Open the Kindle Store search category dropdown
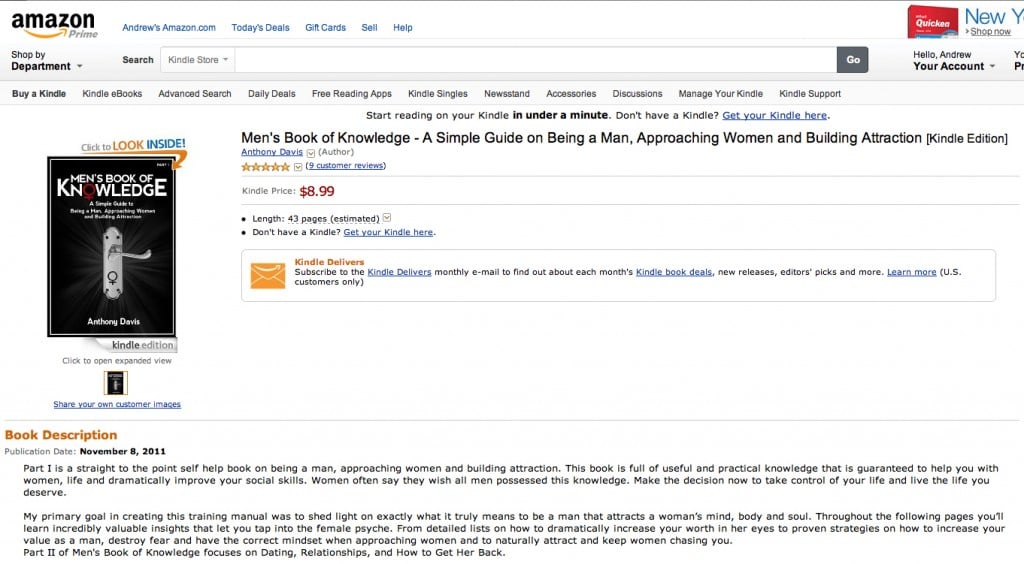 [198, 59]
